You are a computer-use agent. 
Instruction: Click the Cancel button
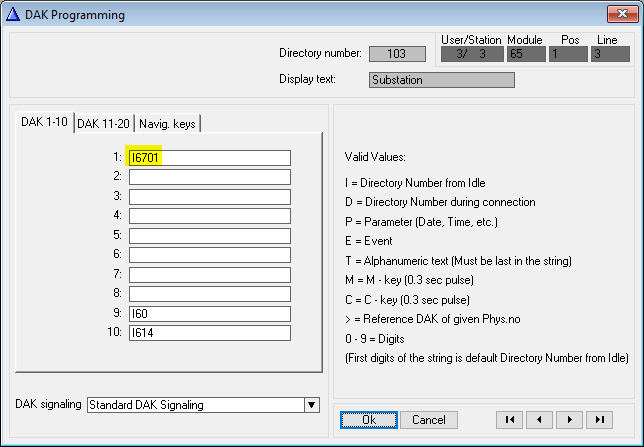(429, 420)
